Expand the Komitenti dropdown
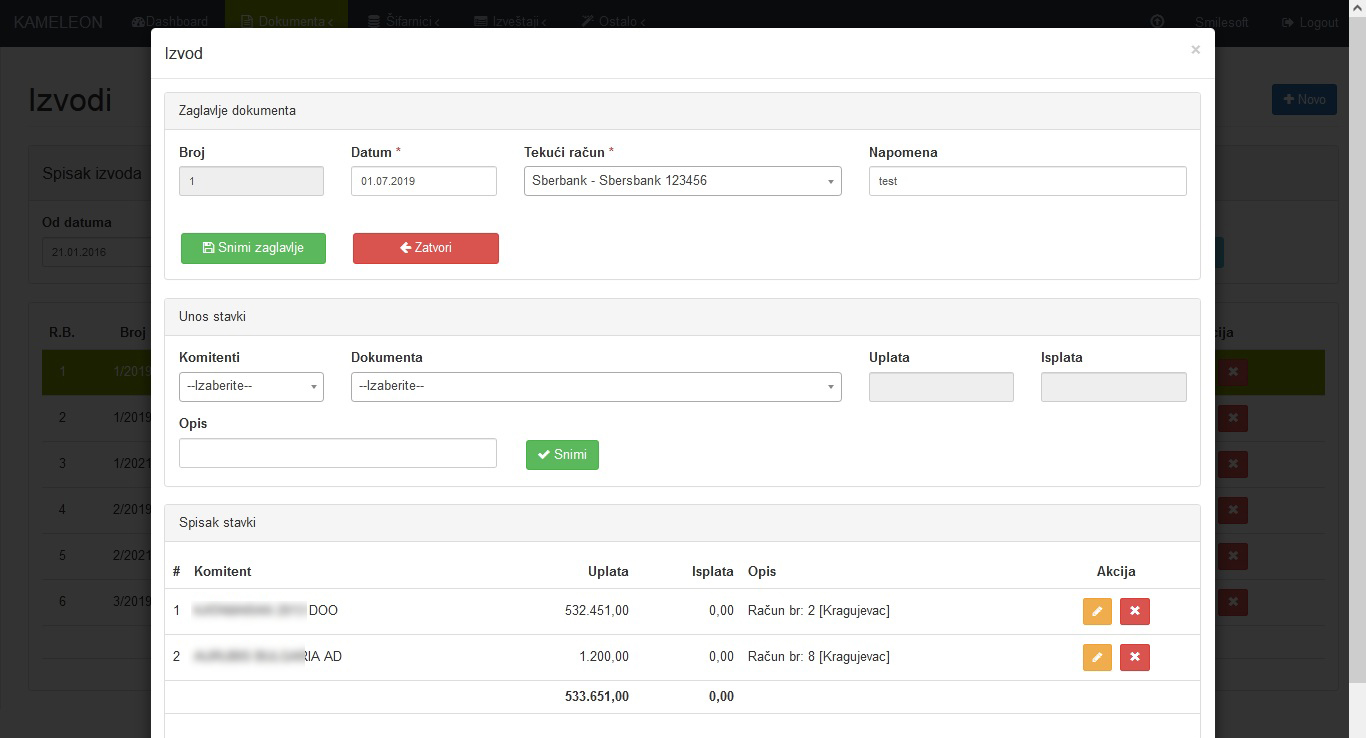The image size is (1366, 738). coord(251,387)
